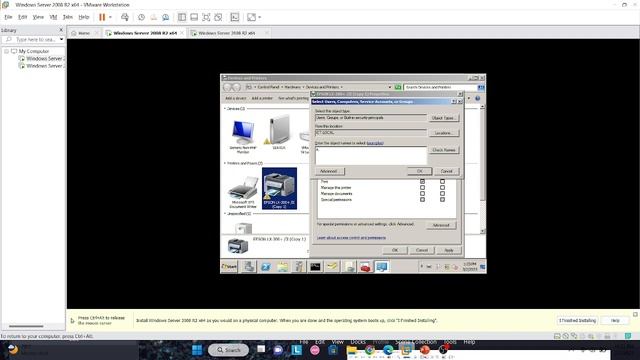Viewport: 640px width, 360px height.
Task: Cancel the Select Users dialog
Action: point(447,171)
